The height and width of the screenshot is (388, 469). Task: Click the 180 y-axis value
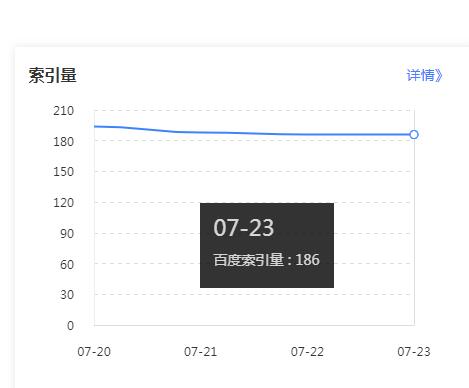pyautogui.click(x=63, y=142)
